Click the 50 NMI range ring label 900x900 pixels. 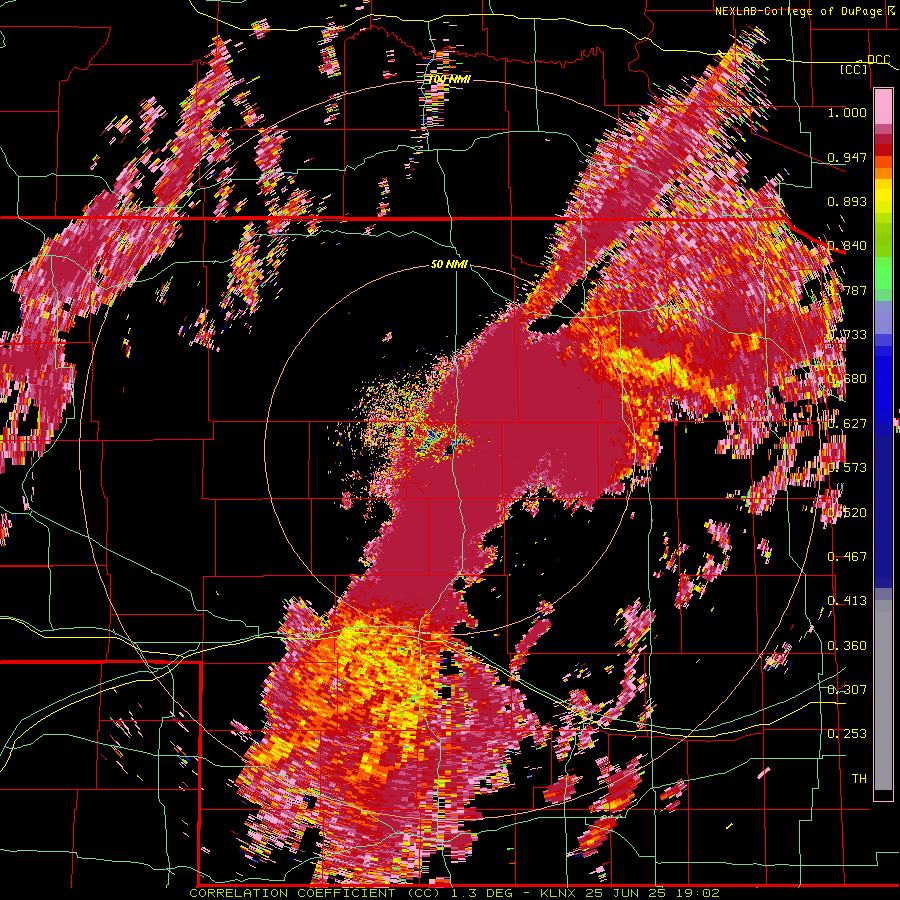[x=449, y=264]
